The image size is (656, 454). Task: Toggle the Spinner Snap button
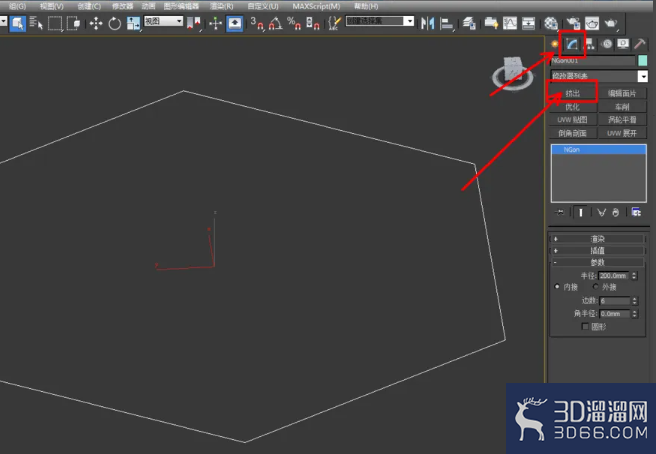coord(313,23)
